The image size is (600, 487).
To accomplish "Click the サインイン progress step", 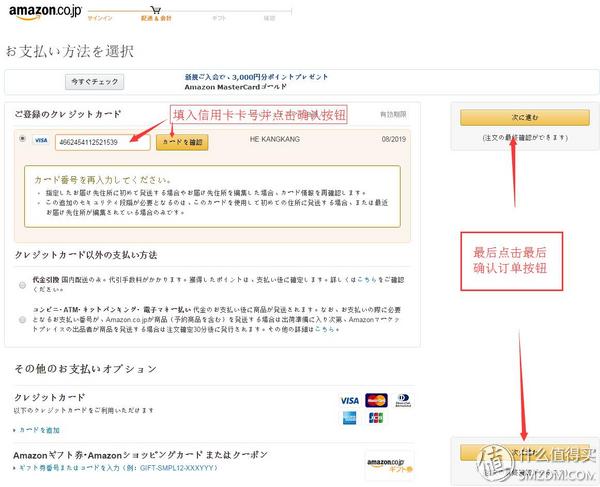I will tap(100, 18).
